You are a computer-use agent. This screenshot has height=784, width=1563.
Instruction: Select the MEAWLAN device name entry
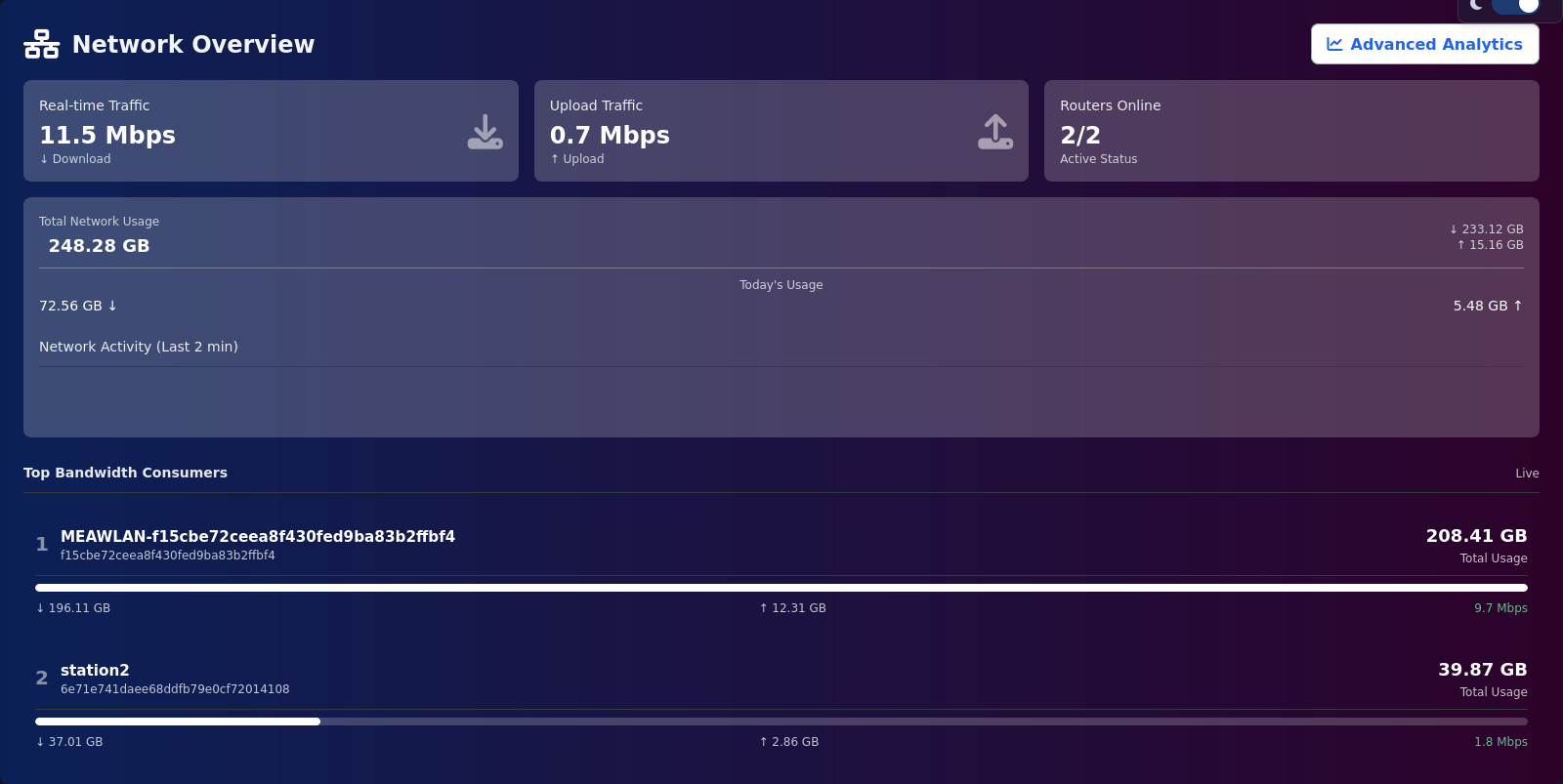click(x=258, y=536)
